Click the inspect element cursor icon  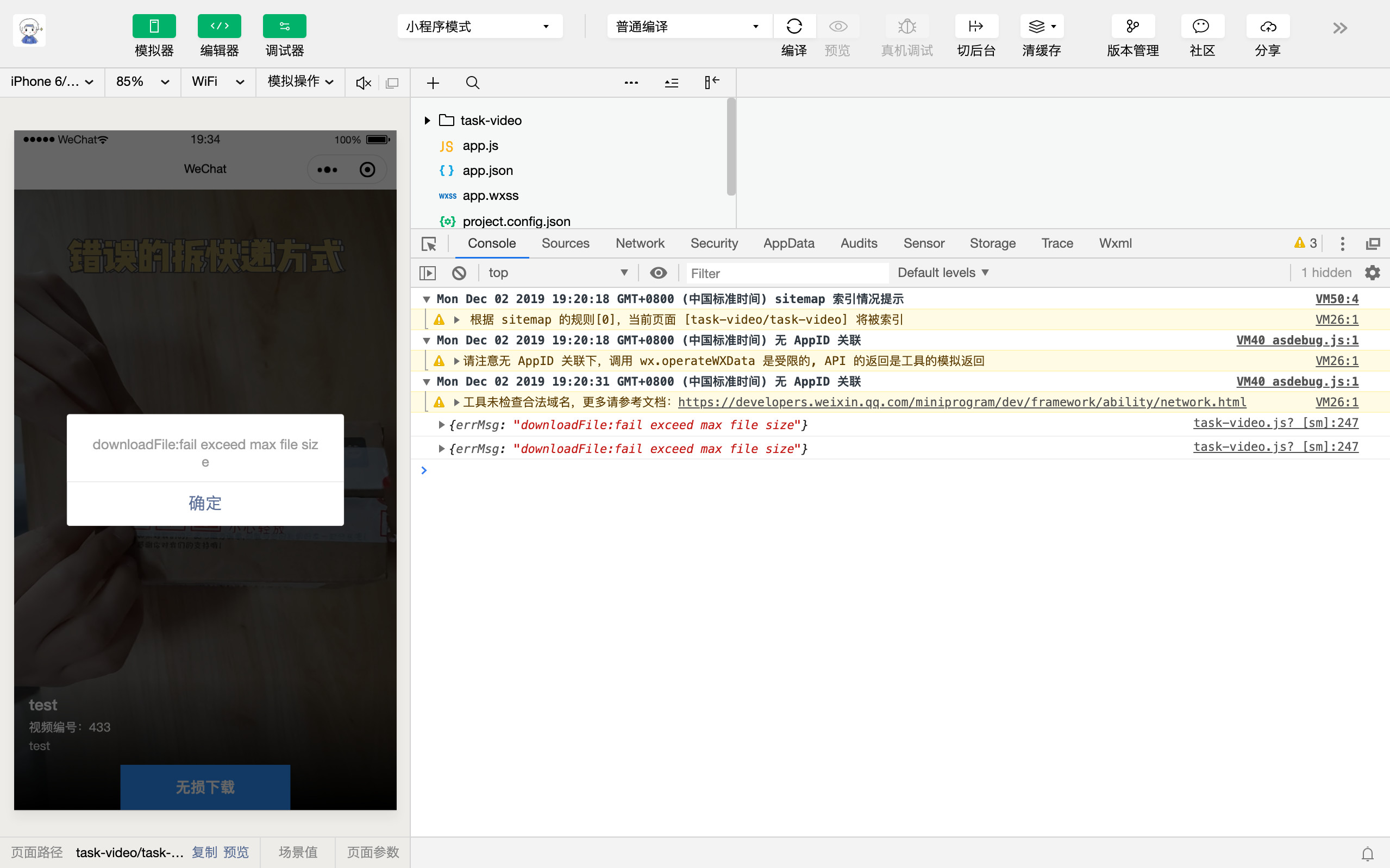point(429,244)
